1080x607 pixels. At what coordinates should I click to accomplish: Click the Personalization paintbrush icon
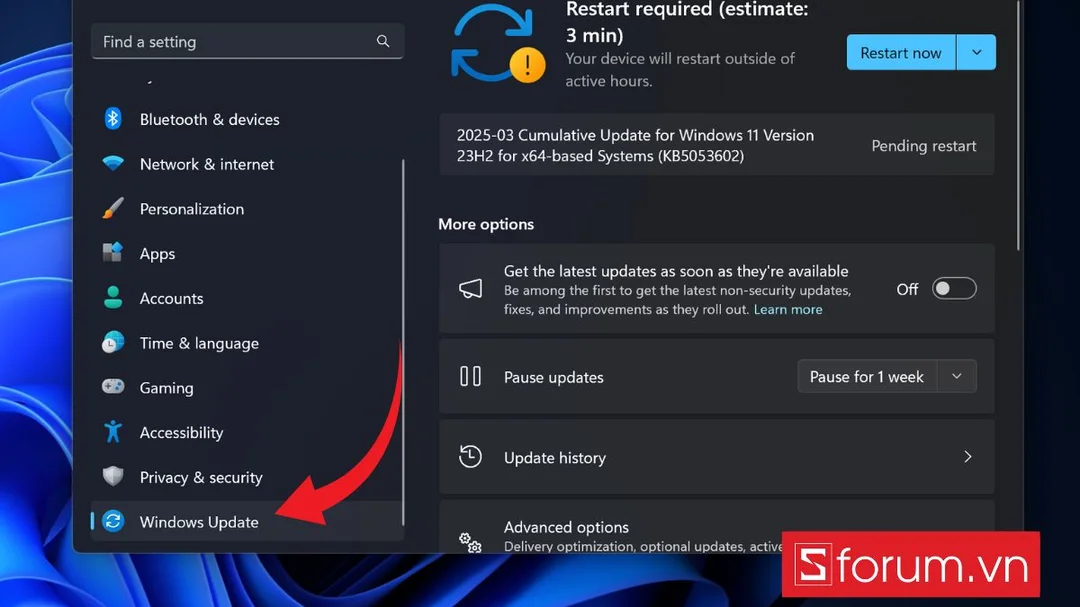click(113, 208)
